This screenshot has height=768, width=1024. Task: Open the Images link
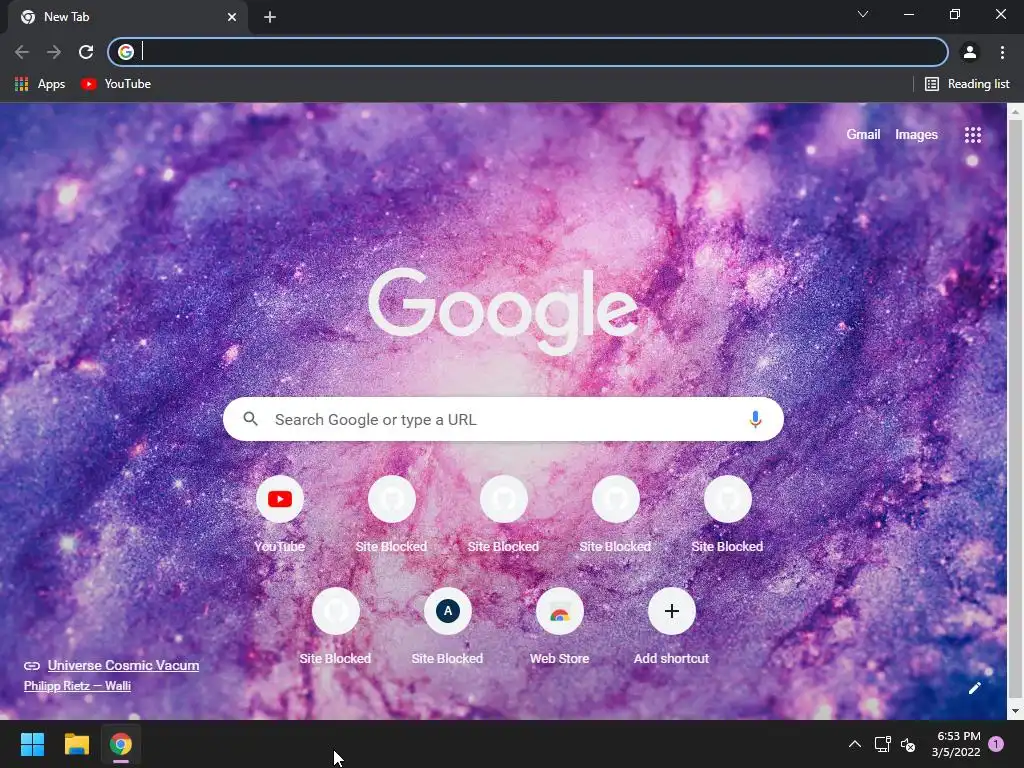916,135
